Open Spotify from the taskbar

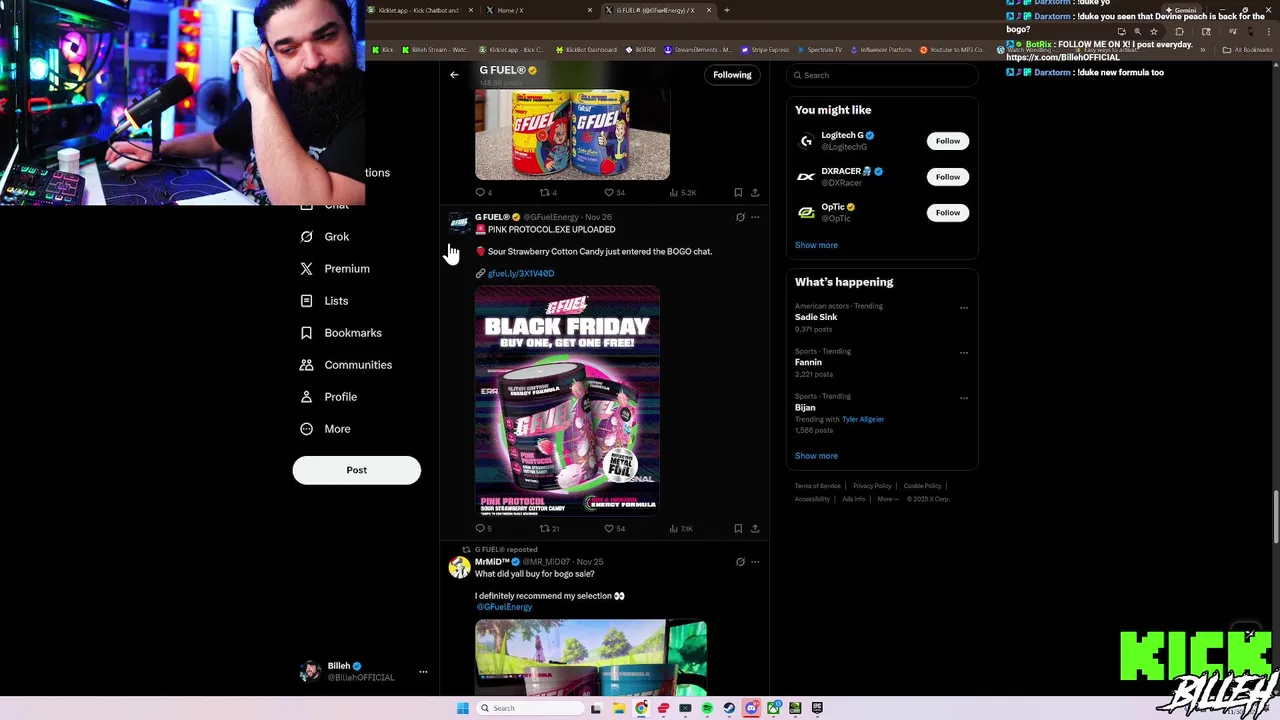[x=707, y=708]
